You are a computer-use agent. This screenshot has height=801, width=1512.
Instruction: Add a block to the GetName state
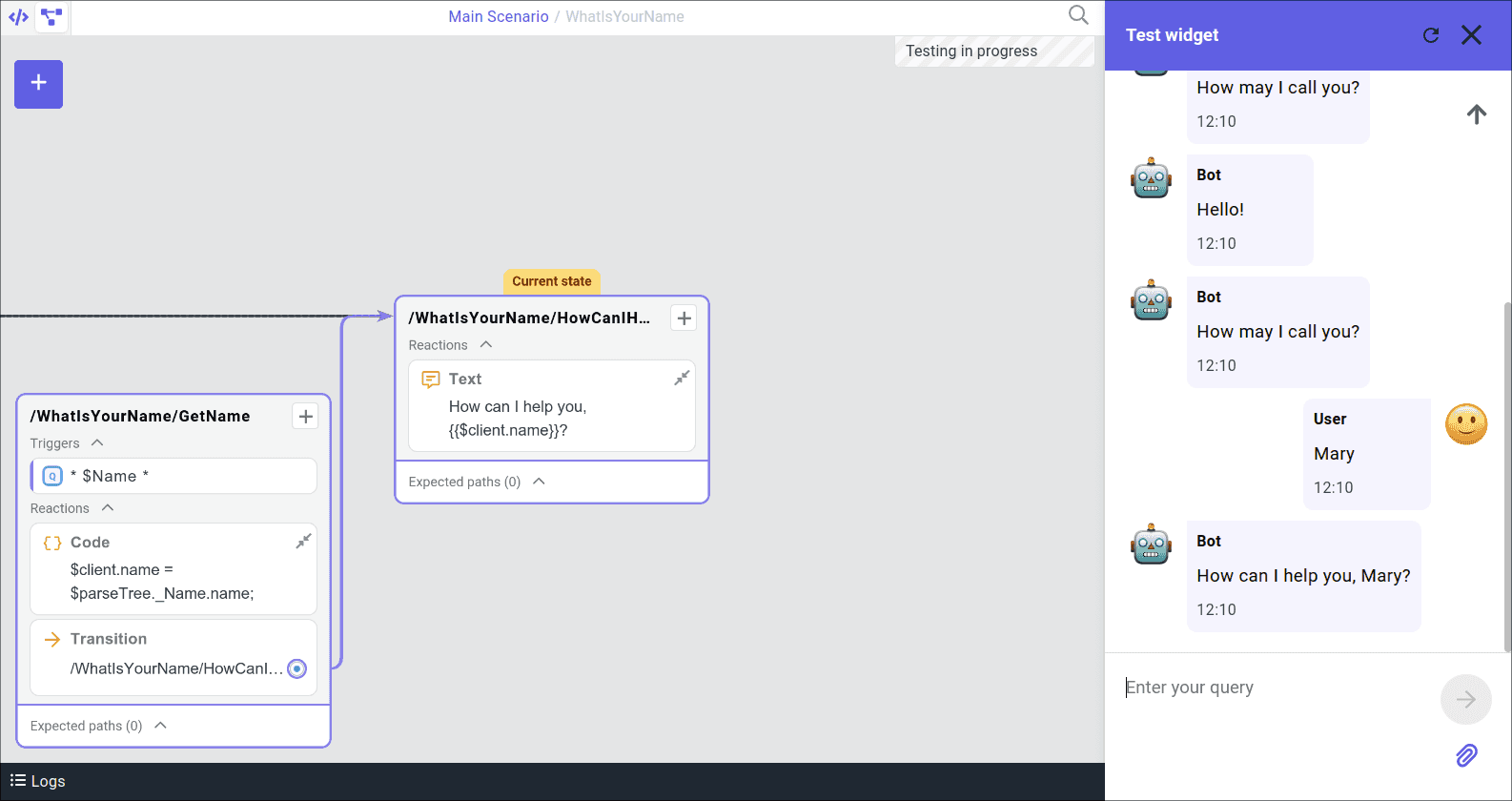305,416
